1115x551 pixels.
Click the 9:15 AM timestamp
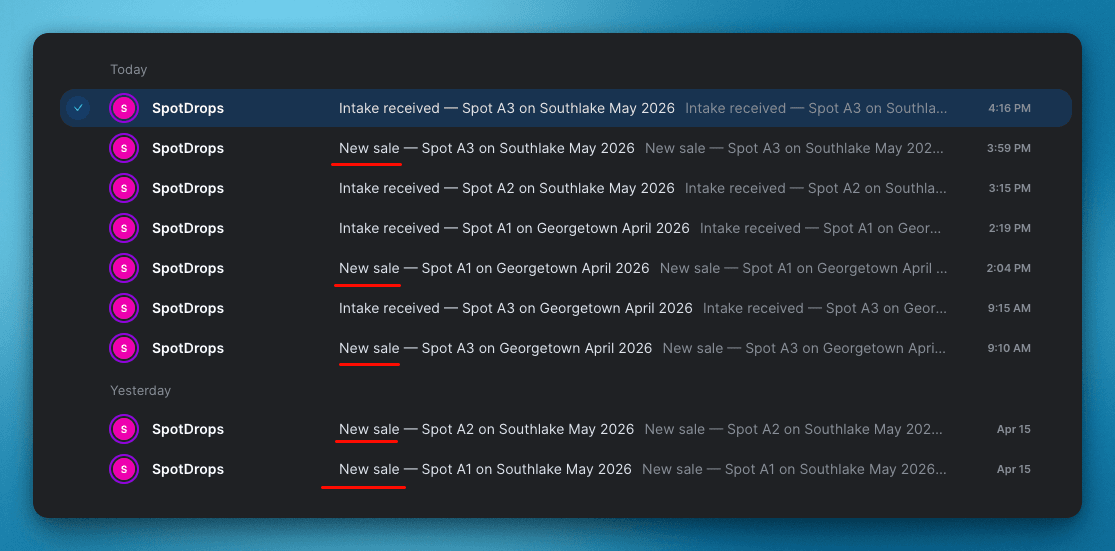click(1009, 308)
